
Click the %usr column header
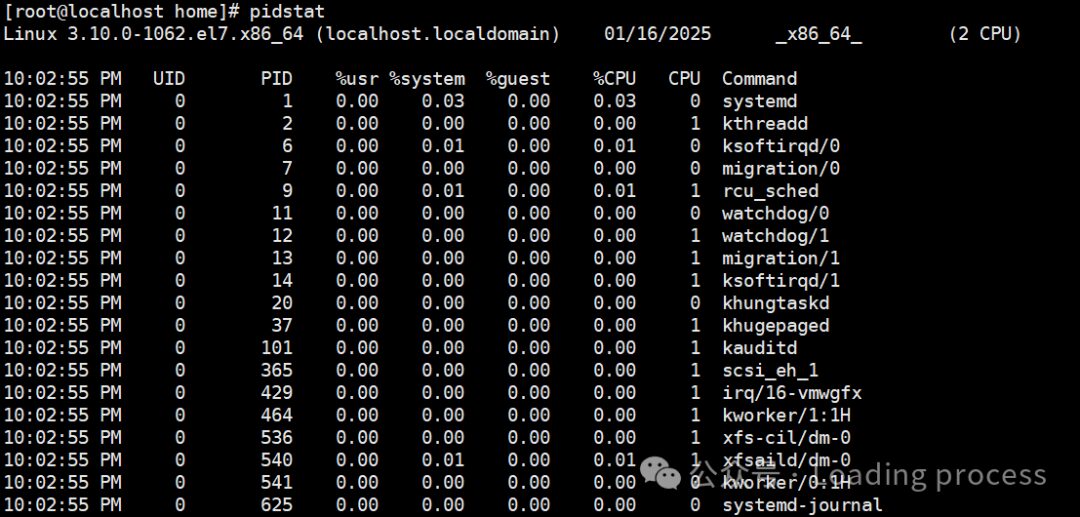coord(357,78)
